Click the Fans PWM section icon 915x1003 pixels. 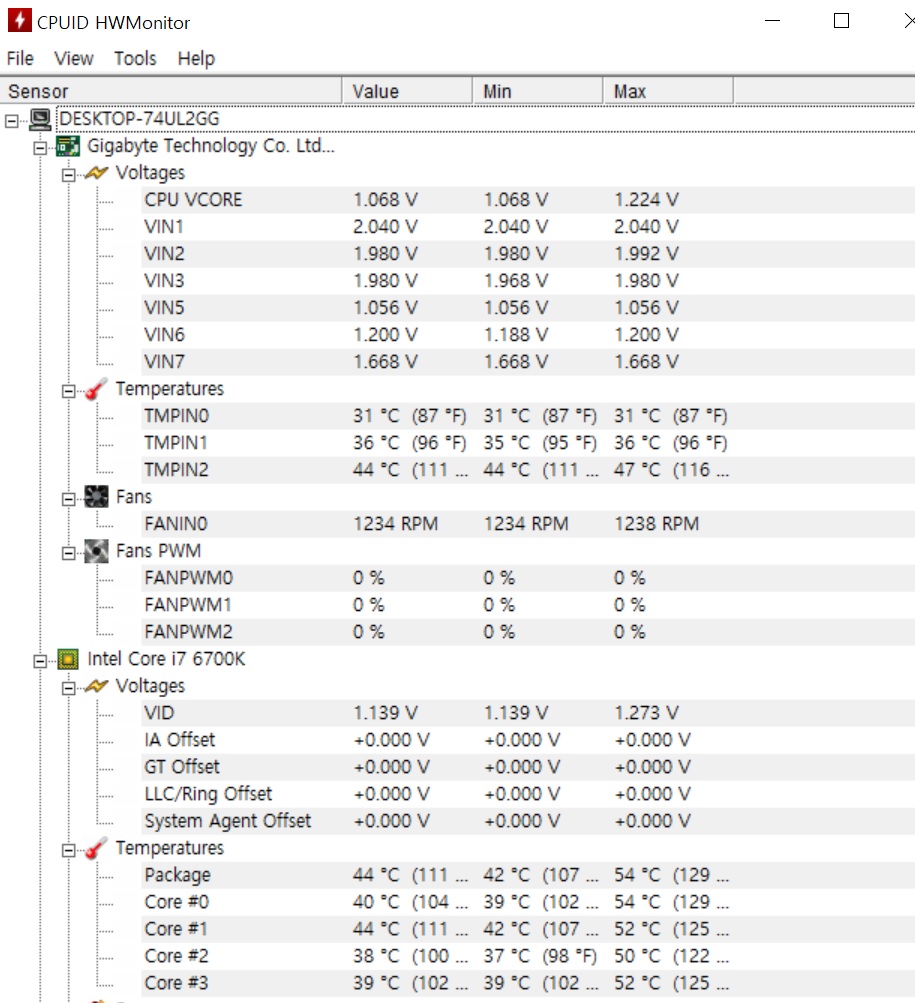[96, 551]
